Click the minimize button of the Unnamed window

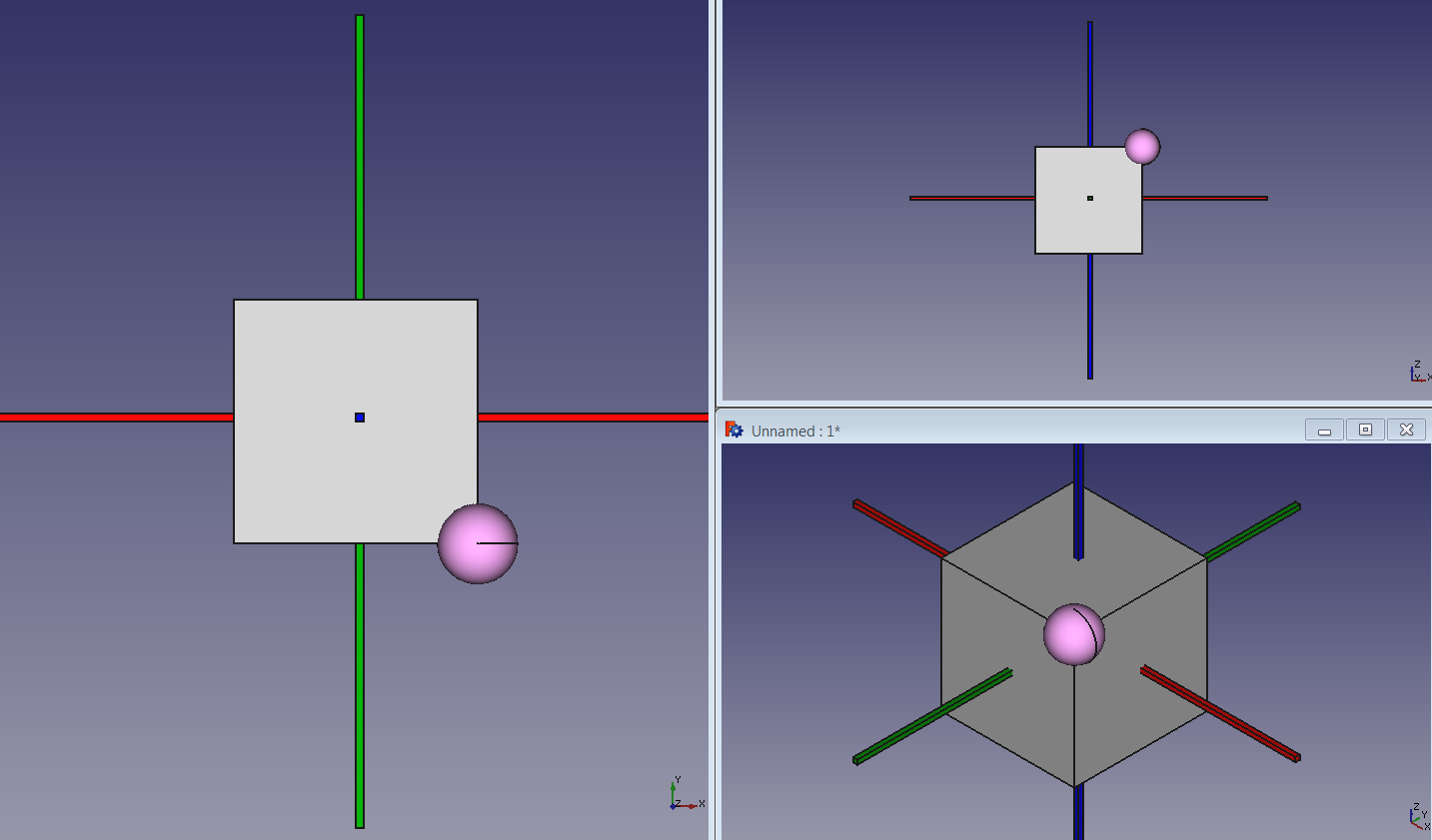tap(1324, 428)
